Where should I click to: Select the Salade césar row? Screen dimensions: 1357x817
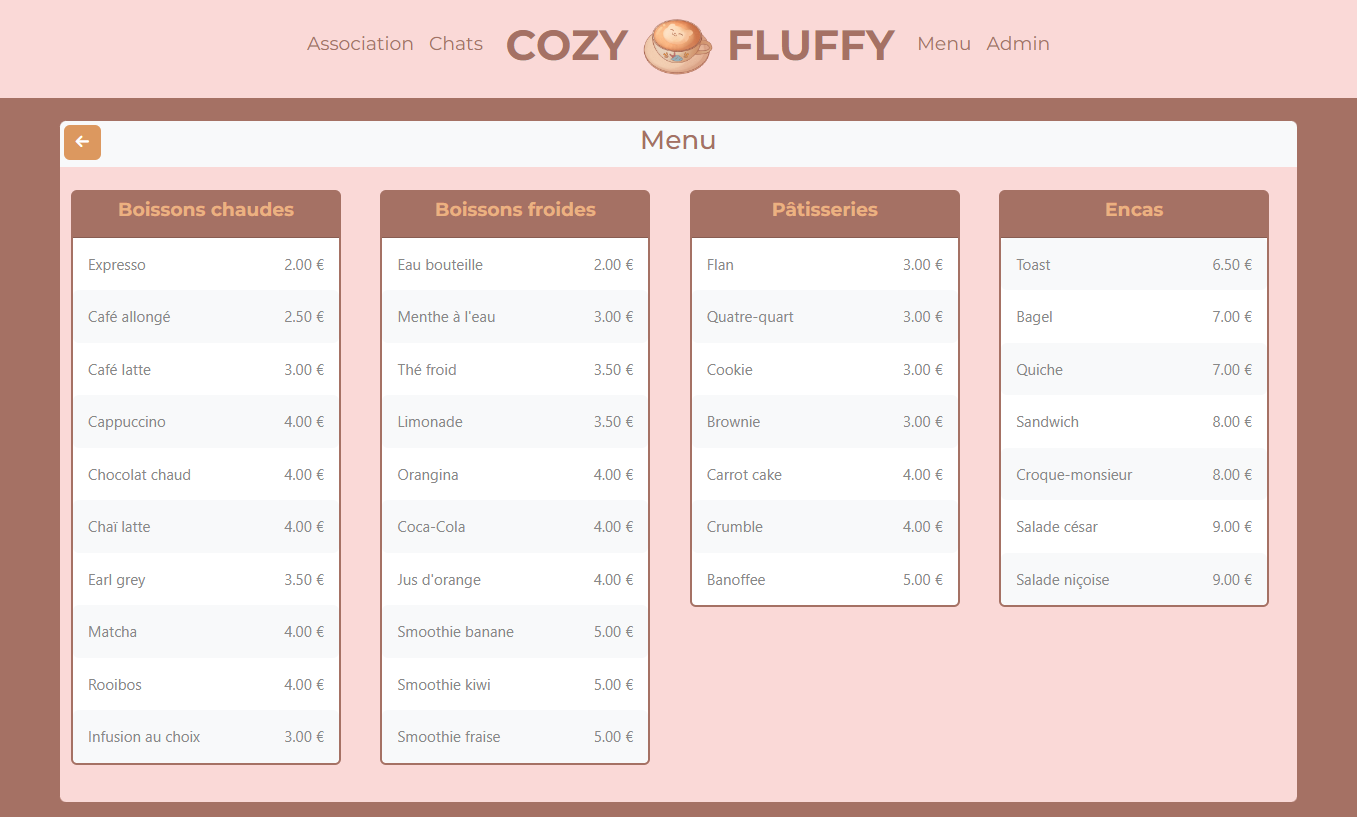tap(1134, 527)
